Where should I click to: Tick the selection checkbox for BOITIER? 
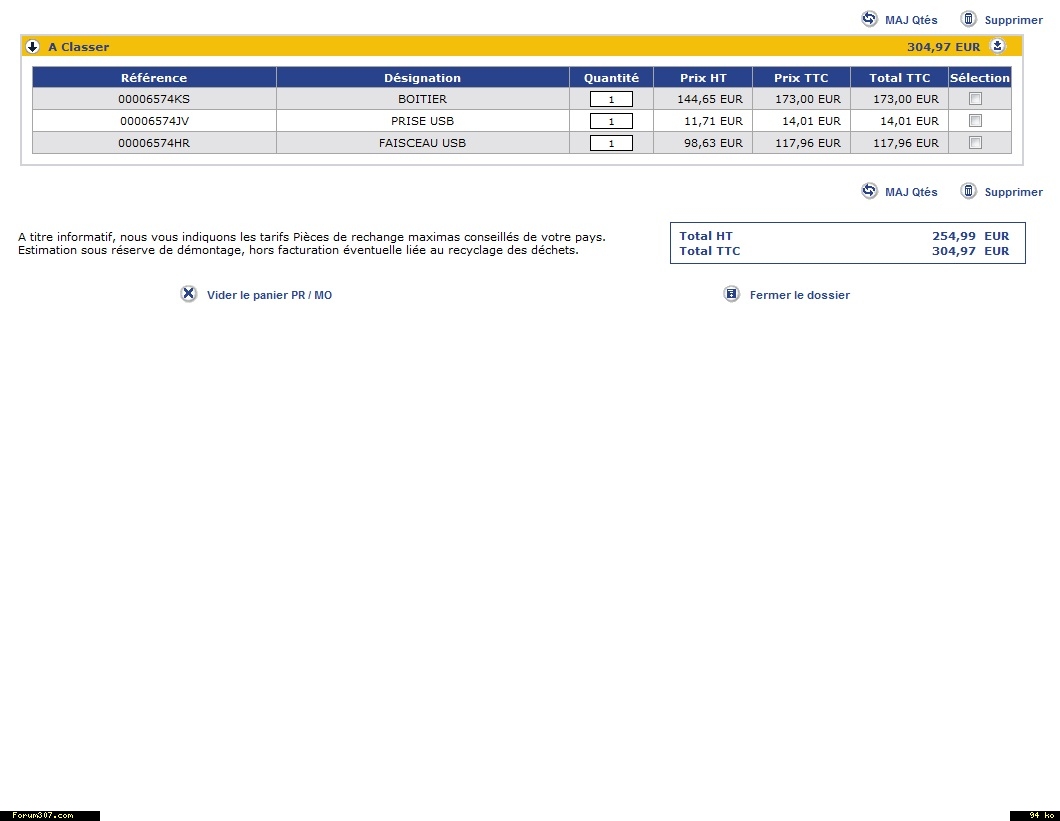[976, 99]
